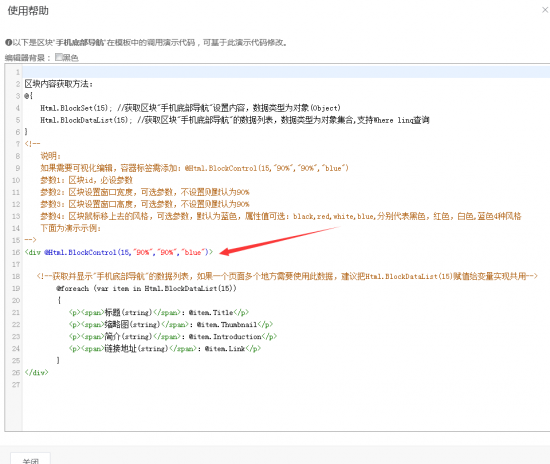
Task: Click the div @Html.BlockControl code line
Action: click(119, 252)
